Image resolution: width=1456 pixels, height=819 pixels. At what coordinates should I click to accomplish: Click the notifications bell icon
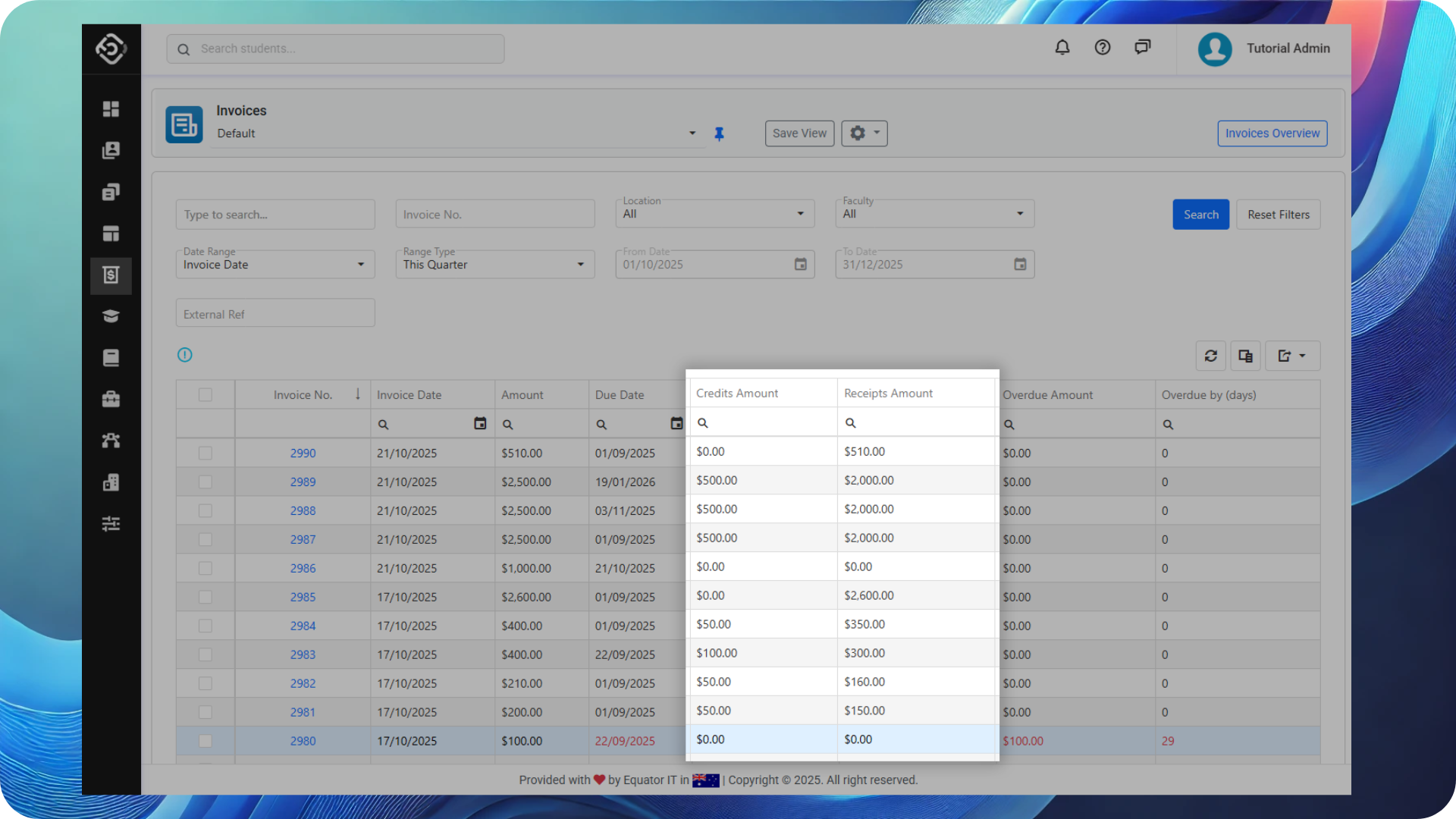click(x=1062, y=48)
